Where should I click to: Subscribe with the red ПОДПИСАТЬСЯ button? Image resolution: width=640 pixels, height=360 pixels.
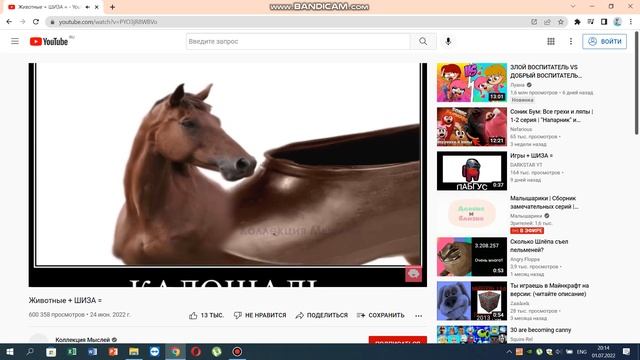398,340
